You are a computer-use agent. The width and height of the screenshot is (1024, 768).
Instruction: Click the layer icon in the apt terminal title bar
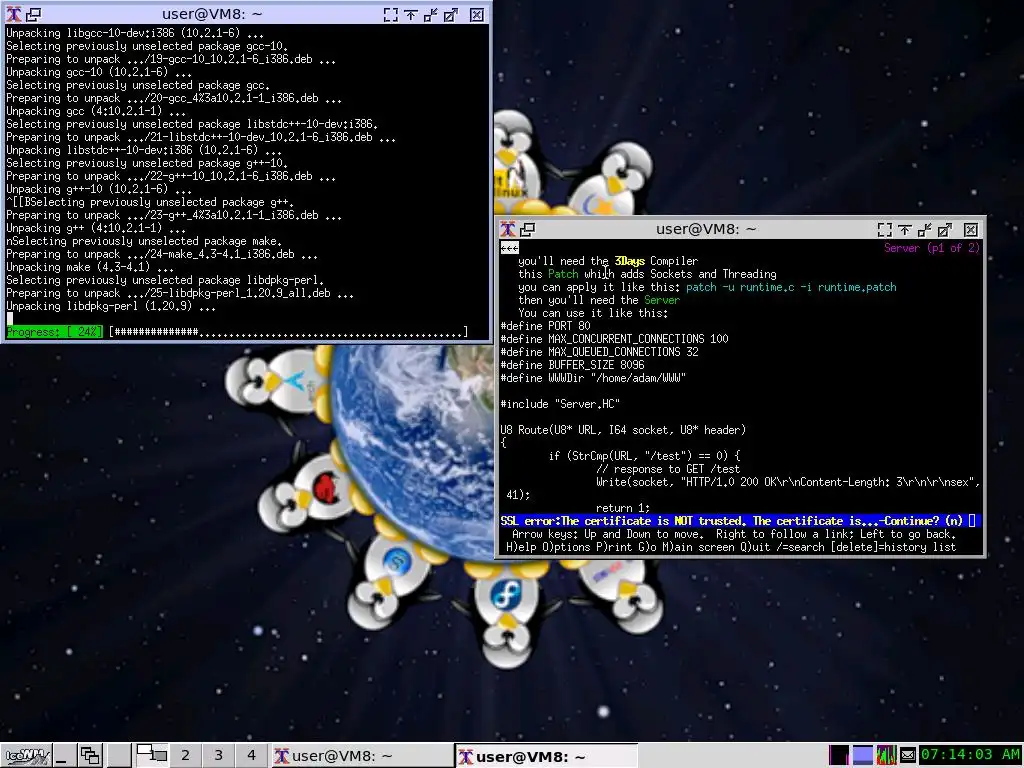[x=34, y=14]
